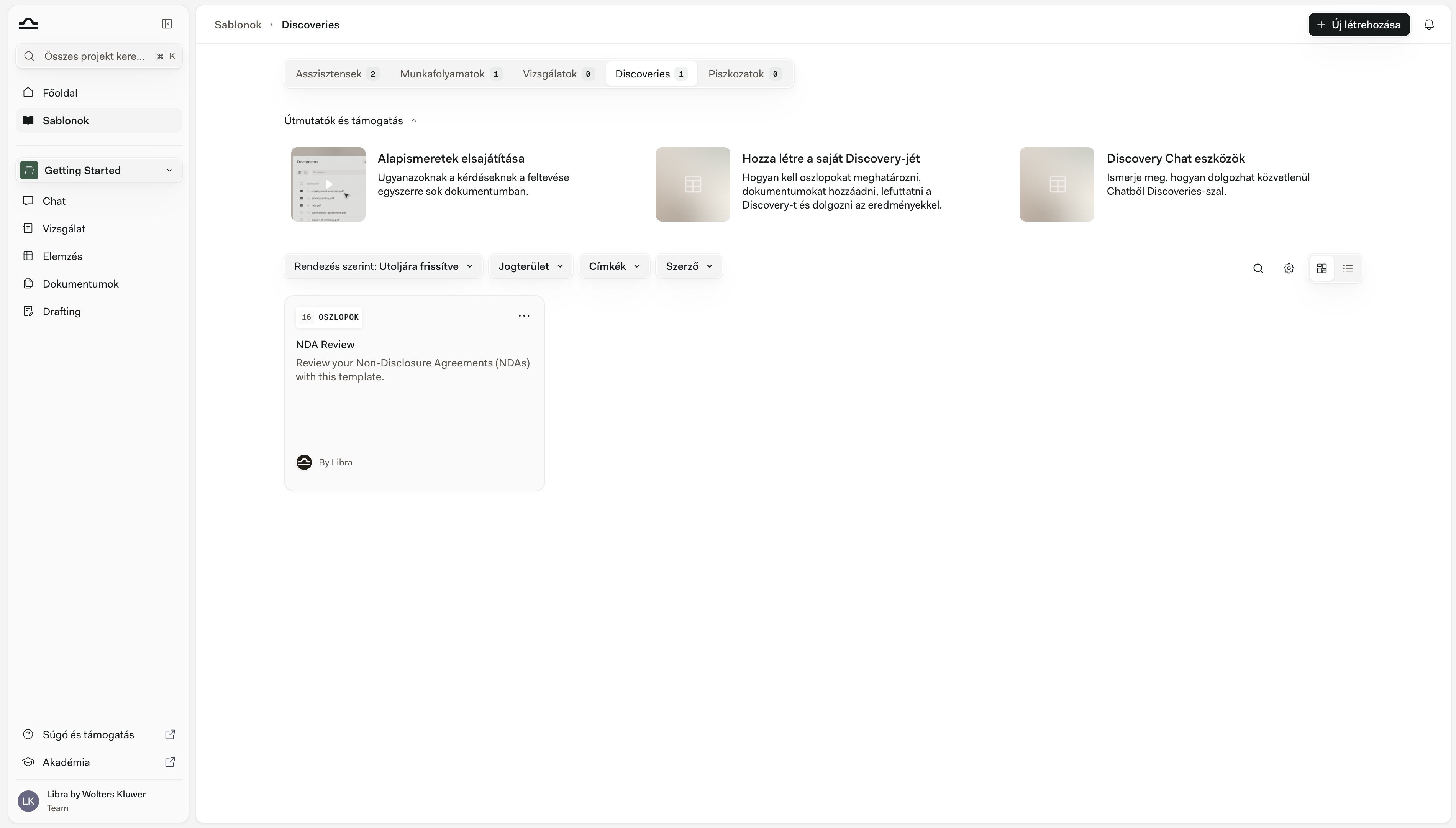The width and height of the screenshot is (1456, 828).
Task: Click the search projects input field
Action: tap(99, 56)
